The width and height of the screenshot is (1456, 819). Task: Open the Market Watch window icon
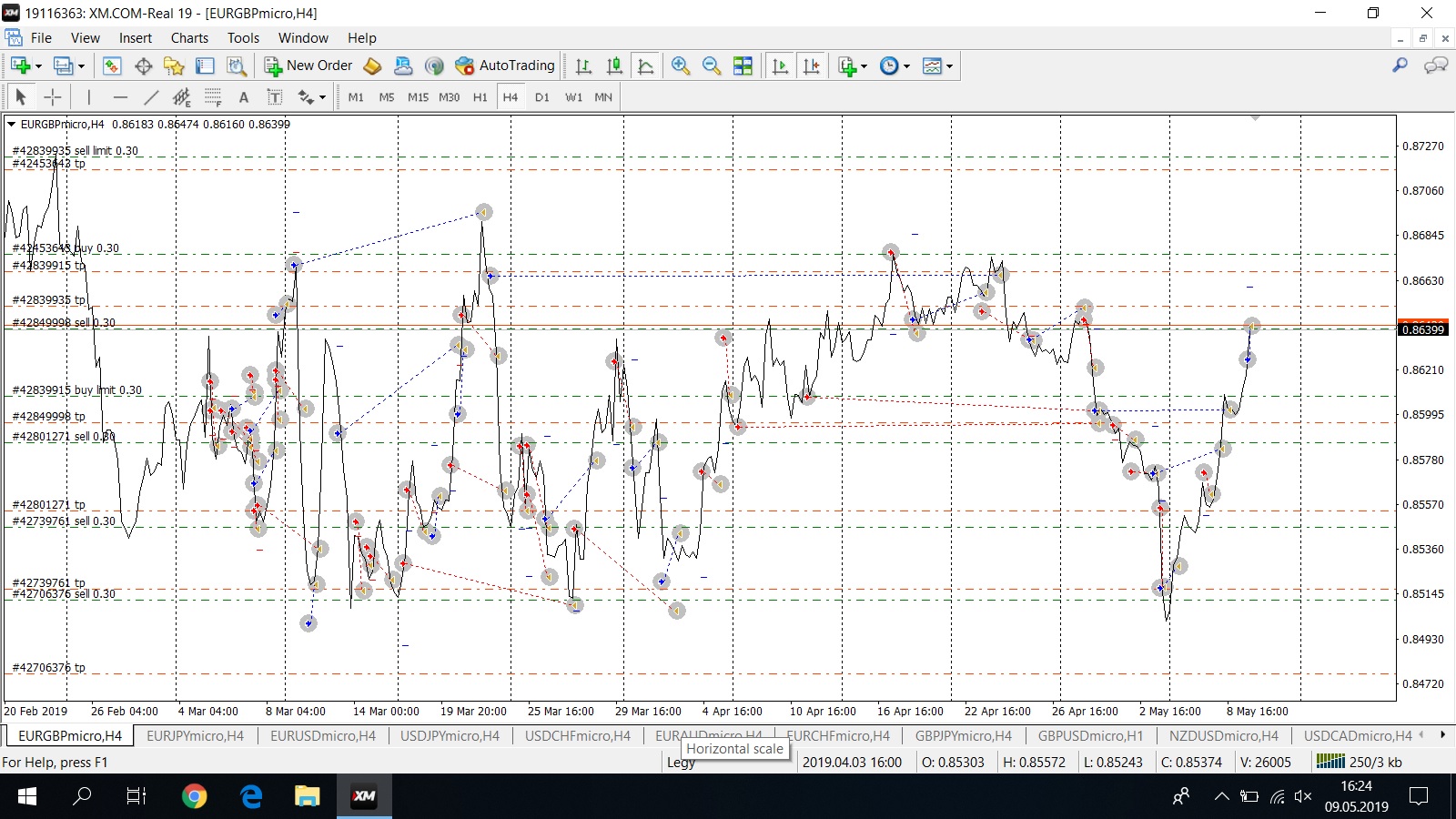click(x=112, y=66)
